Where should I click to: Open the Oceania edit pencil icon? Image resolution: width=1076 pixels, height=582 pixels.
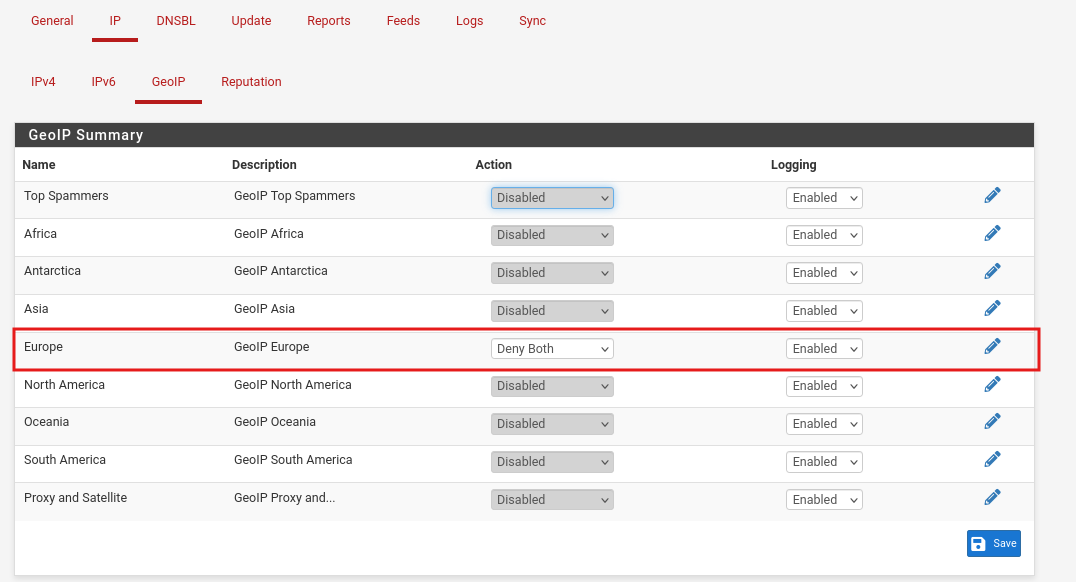(992, 421)
